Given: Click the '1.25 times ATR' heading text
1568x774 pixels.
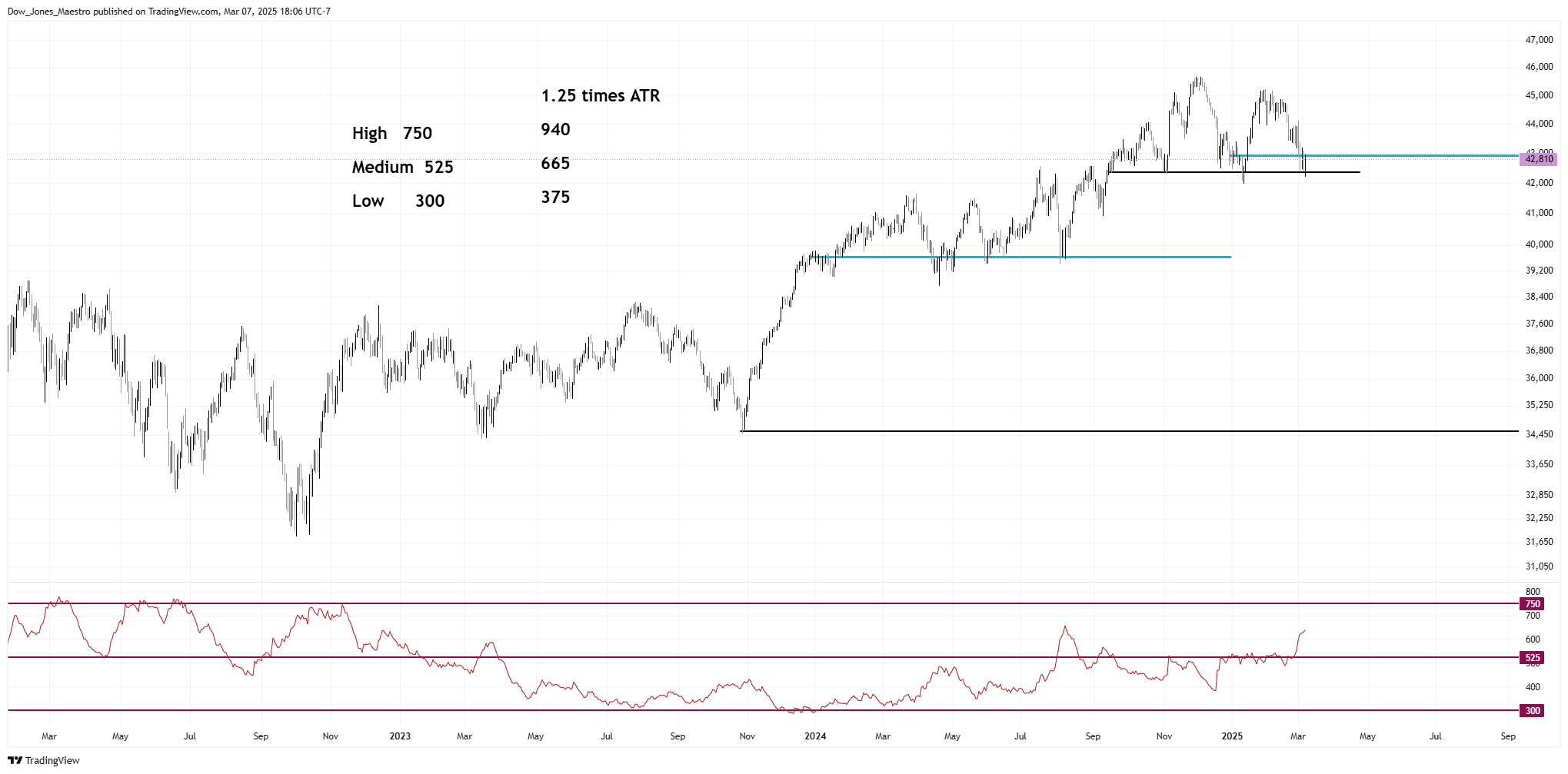Looking at the screenshot, I should tap(601, 96).
